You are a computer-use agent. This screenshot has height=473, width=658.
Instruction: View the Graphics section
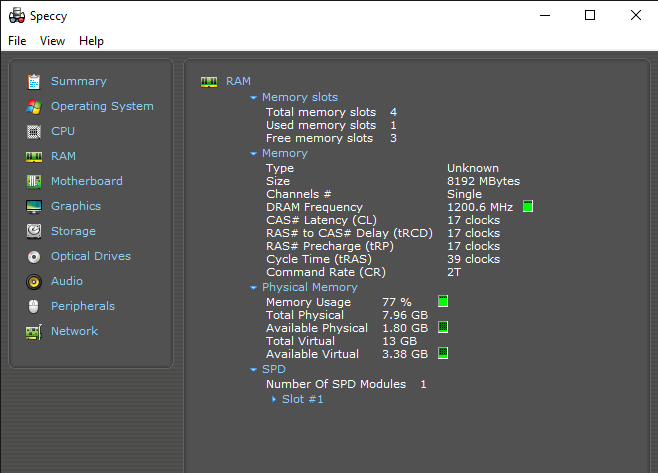click(x=76, y=206)
